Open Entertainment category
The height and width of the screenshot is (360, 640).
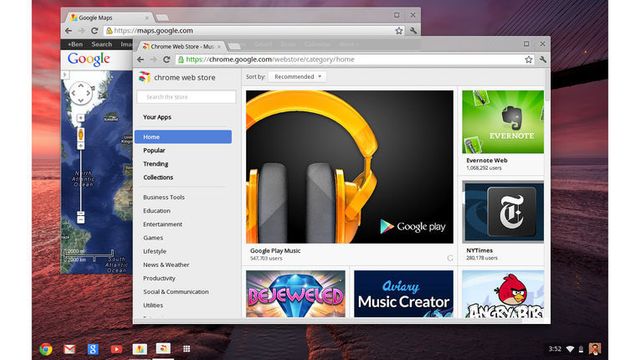pyautogui.click(x=162, y=224)
